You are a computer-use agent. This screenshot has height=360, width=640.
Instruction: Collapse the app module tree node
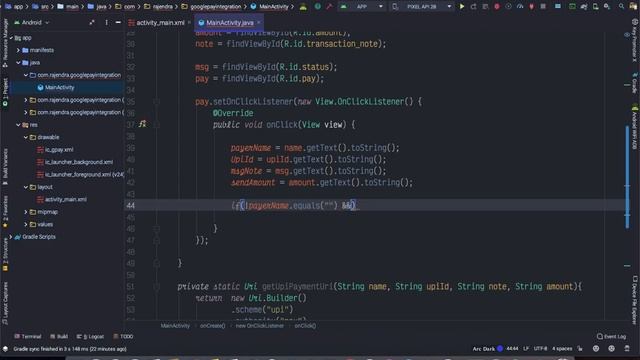click(x=11, y=38)
